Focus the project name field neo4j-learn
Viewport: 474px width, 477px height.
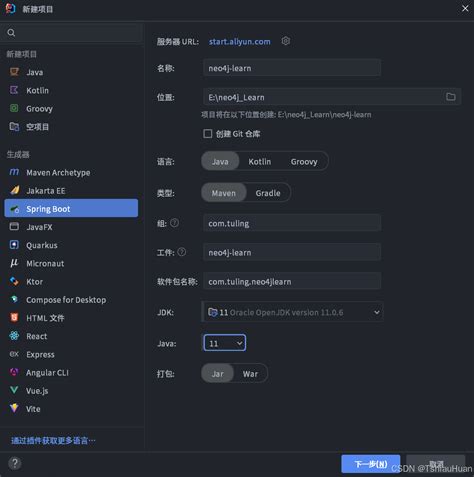292,68
